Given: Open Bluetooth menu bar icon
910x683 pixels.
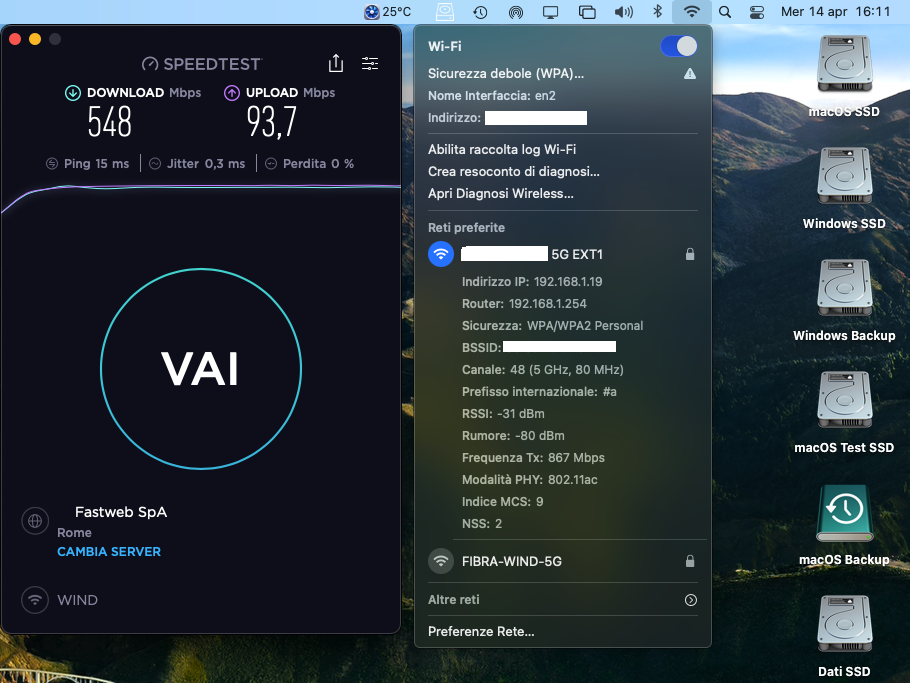Looking at the screenshot, I should pyautogui.click(x=657, y=12).
